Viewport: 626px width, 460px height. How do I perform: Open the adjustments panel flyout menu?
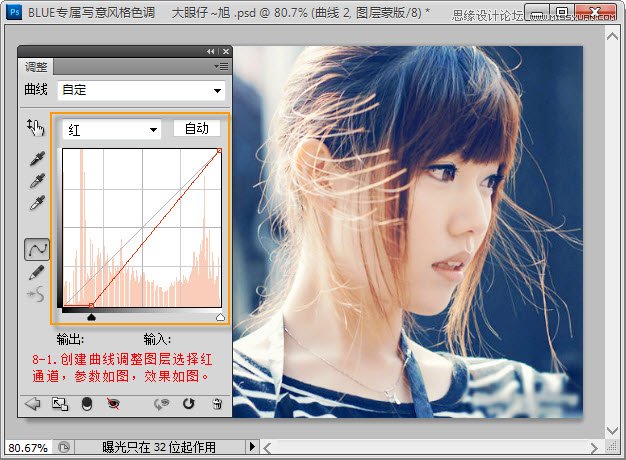click(x=221, y=66)
